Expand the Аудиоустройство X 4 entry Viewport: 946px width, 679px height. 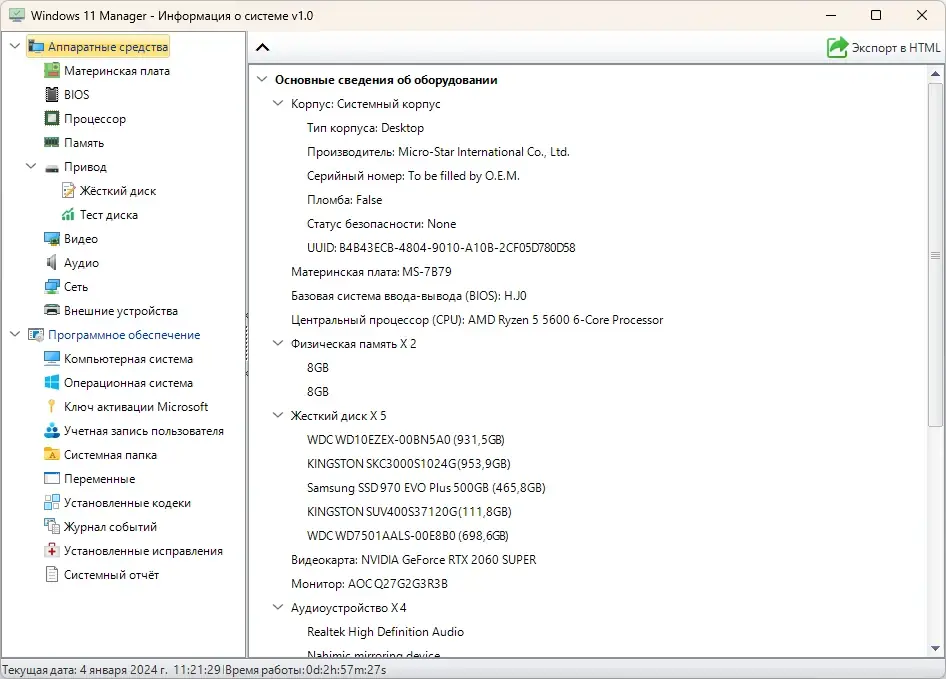coord(276,607)
